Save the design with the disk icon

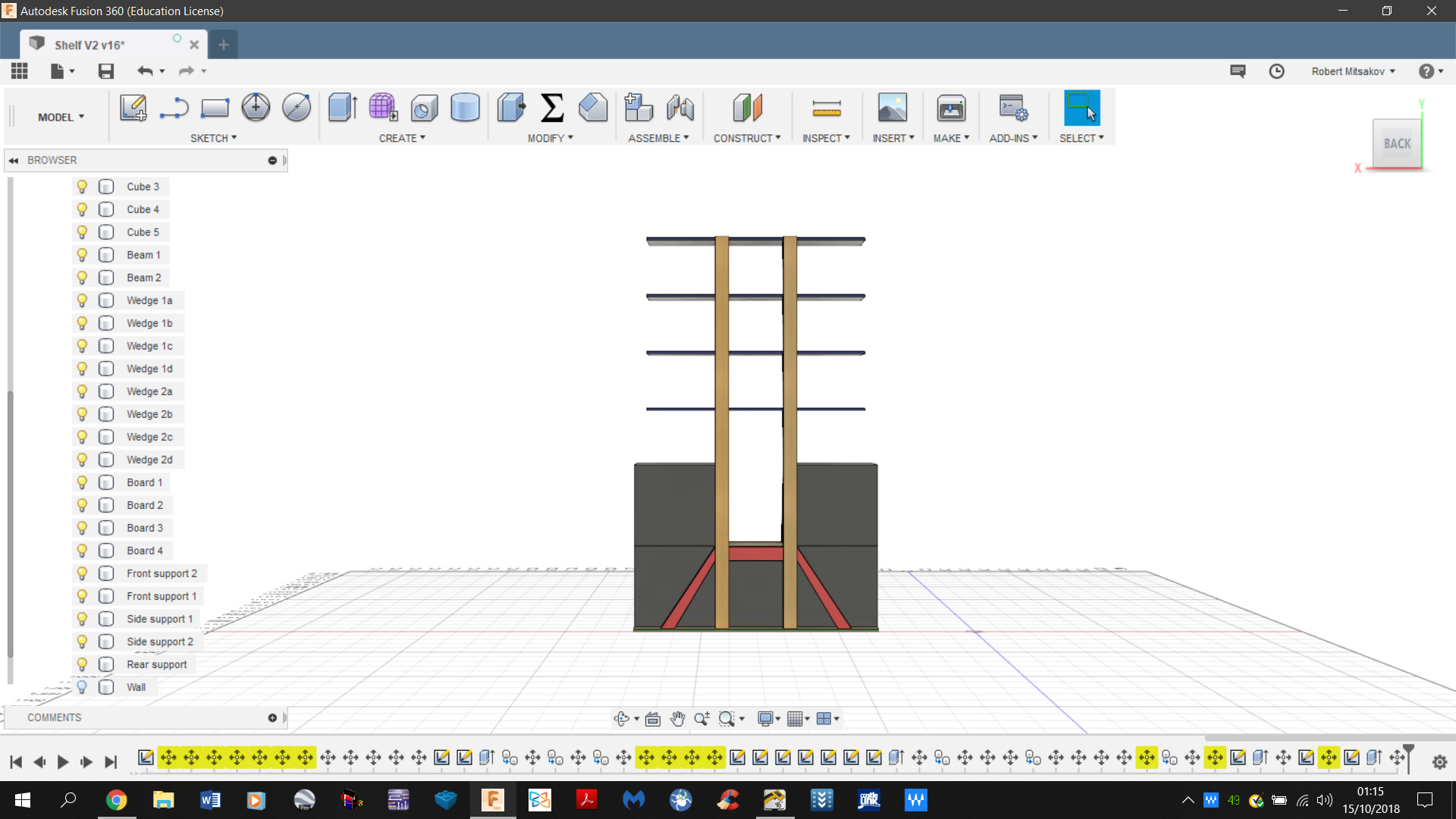pos(106,71)
